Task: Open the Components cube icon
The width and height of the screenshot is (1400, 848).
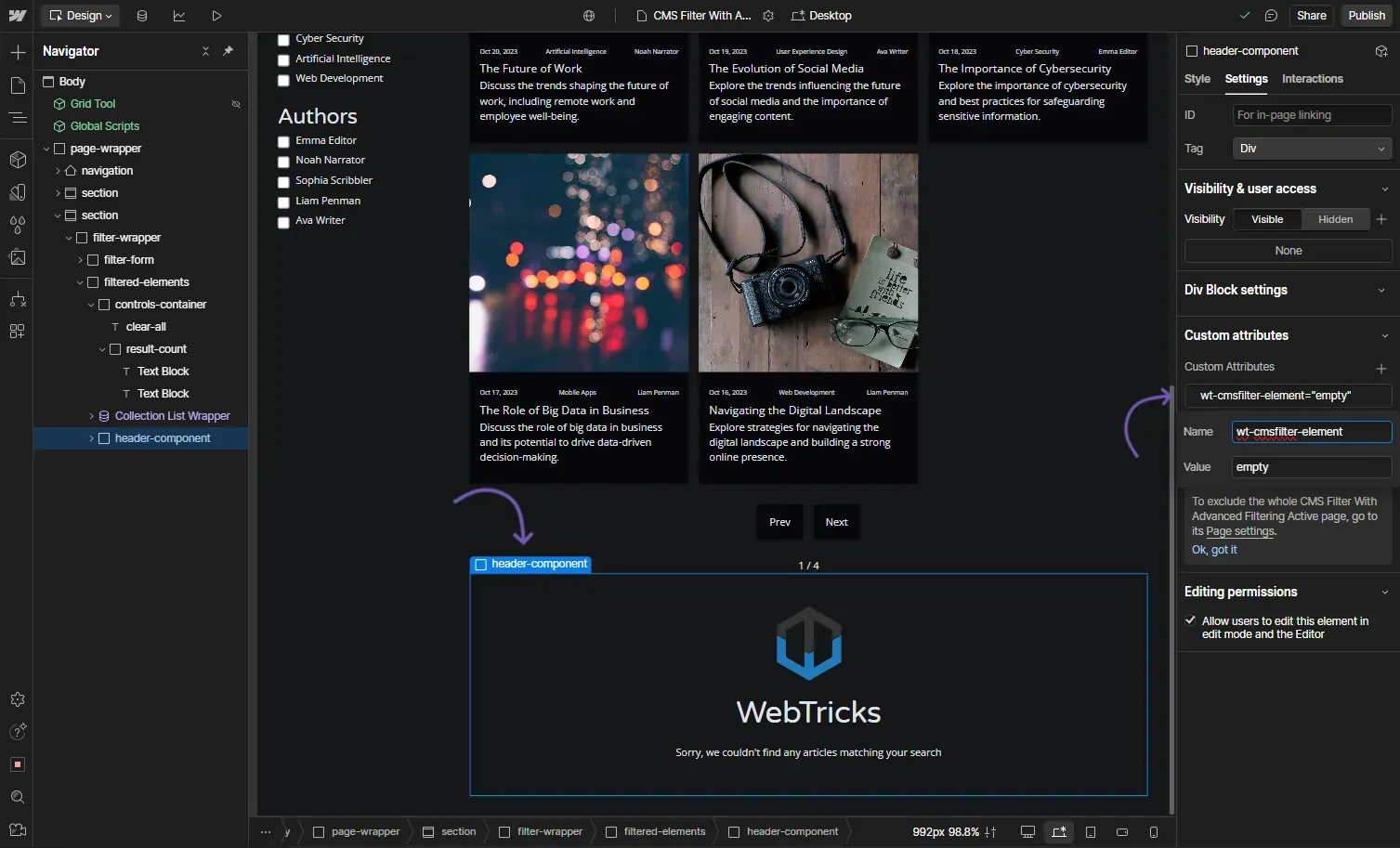Action: (x=18, y=160)
